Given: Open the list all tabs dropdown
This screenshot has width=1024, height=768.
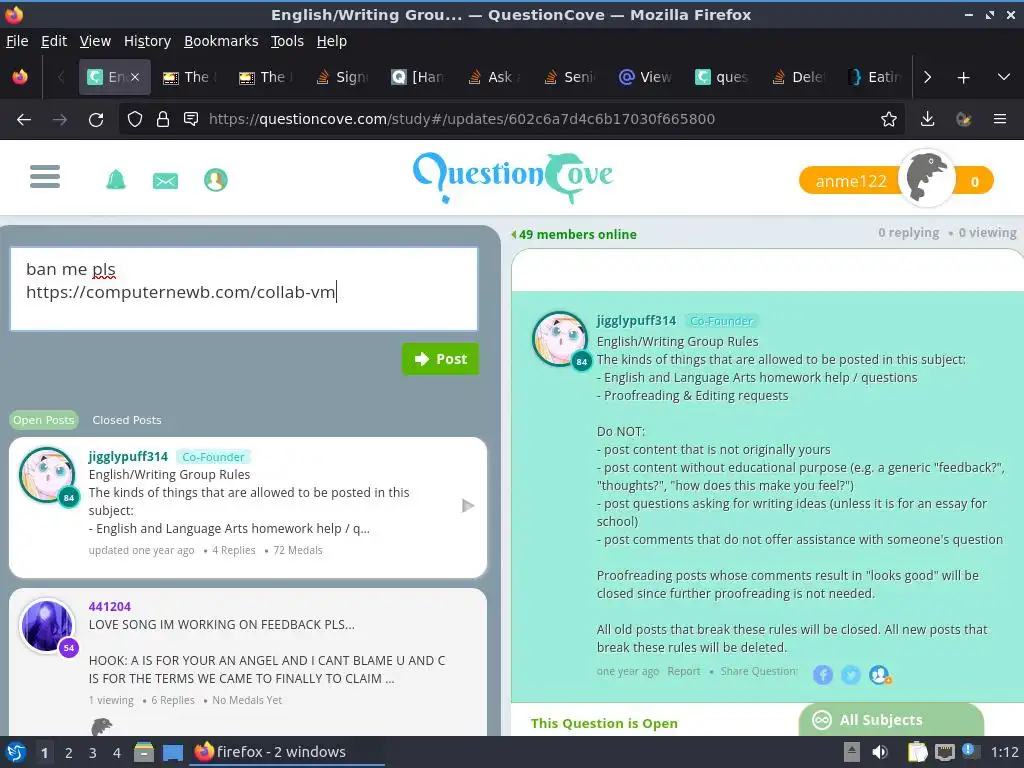Looking at the screenshot, I should coord(1004,77).
